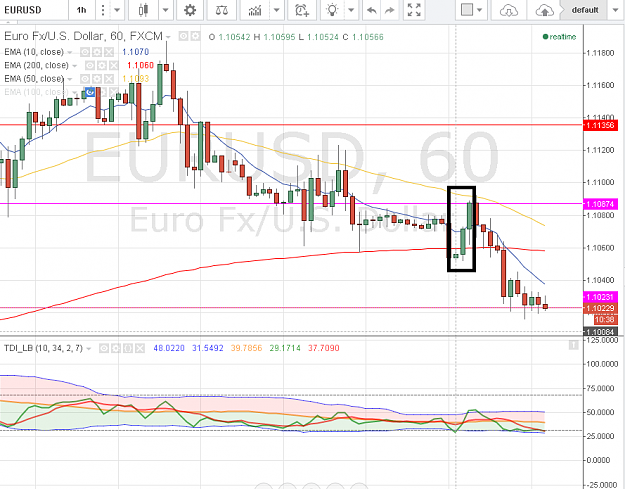Click the default layout name tab
The image size is (625, 489).
[584, 10]
